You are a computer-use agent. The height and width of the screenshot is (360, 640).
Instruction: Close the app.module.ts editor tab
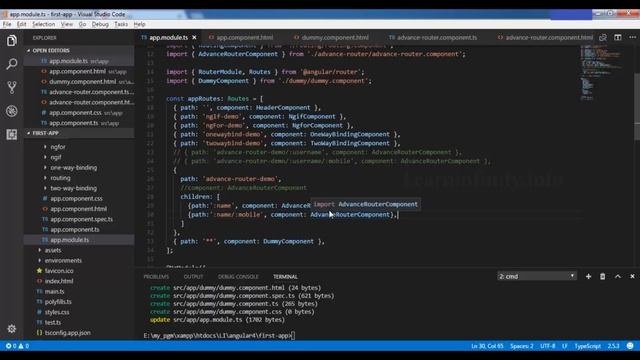point(194,38)
